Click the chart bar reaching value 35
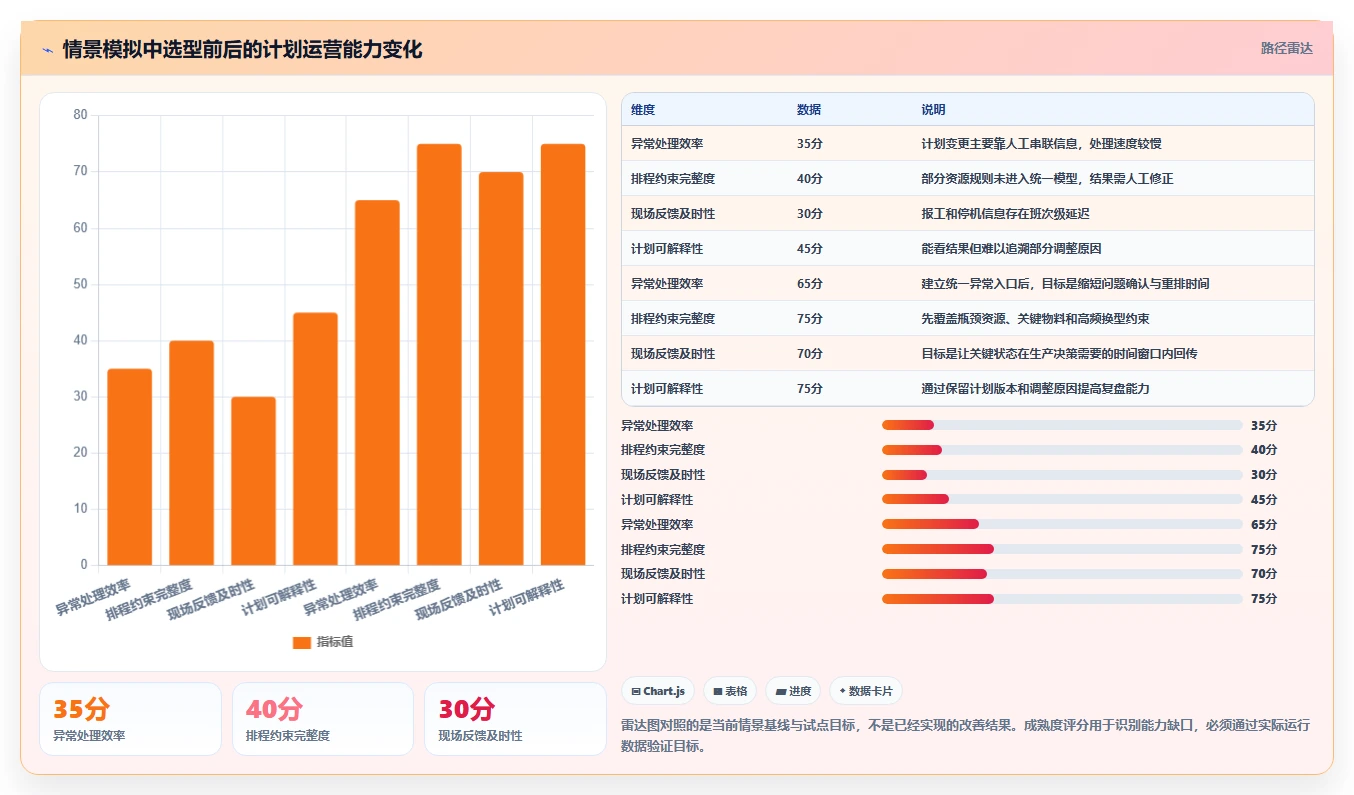The height and width of the screenshot is (795, 1354). coord(130,467)
